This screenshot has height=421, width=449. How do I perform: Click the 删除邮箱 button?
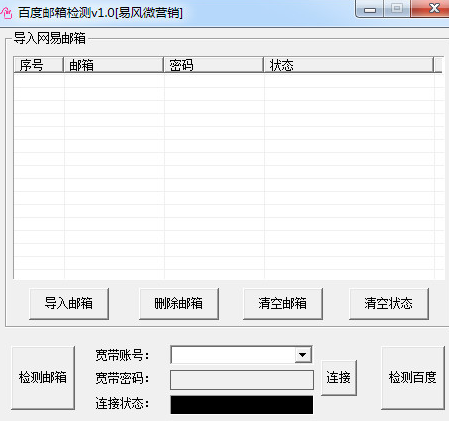(x=179, y=304)
